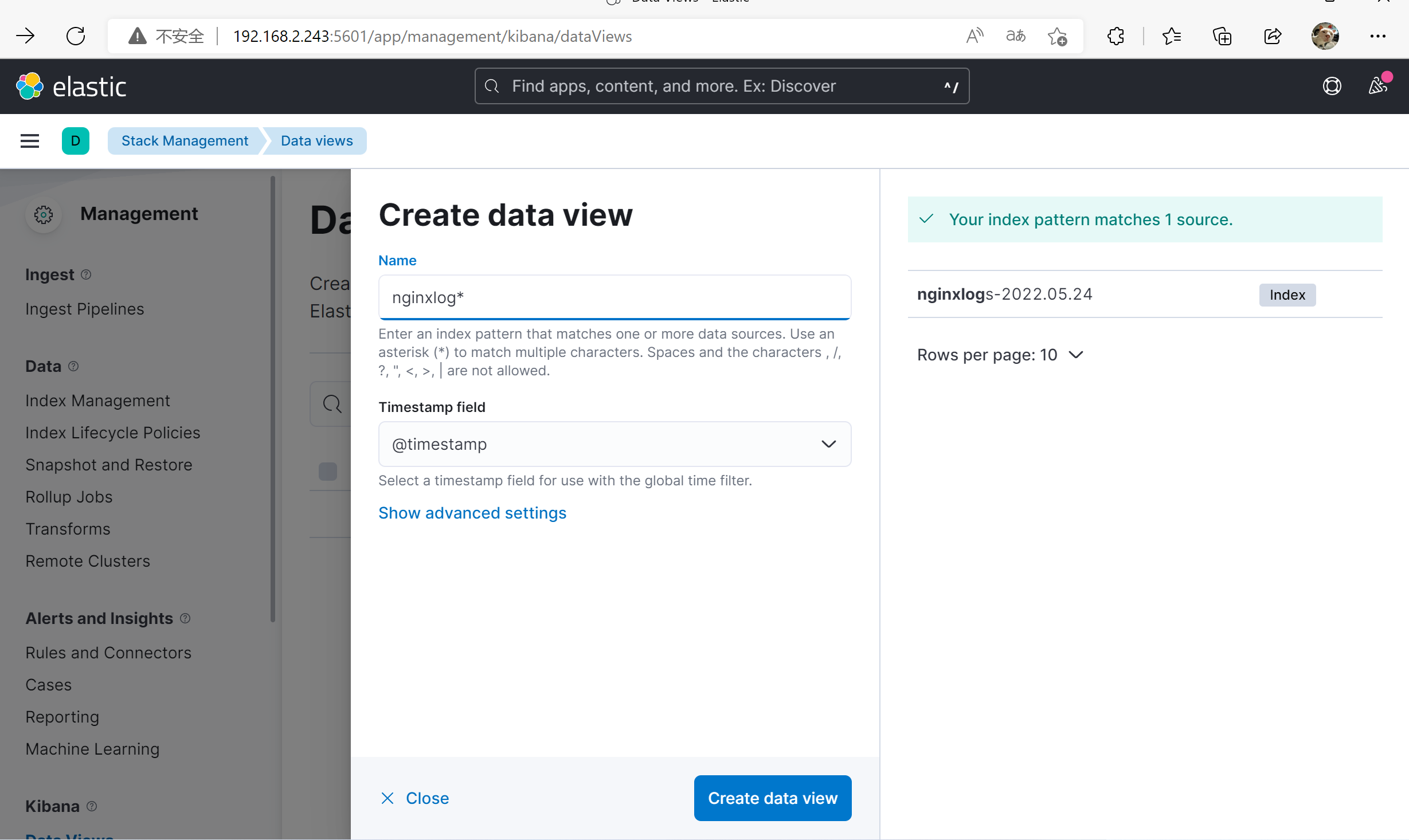Add this page to favorites star icon

[1057, 37]
